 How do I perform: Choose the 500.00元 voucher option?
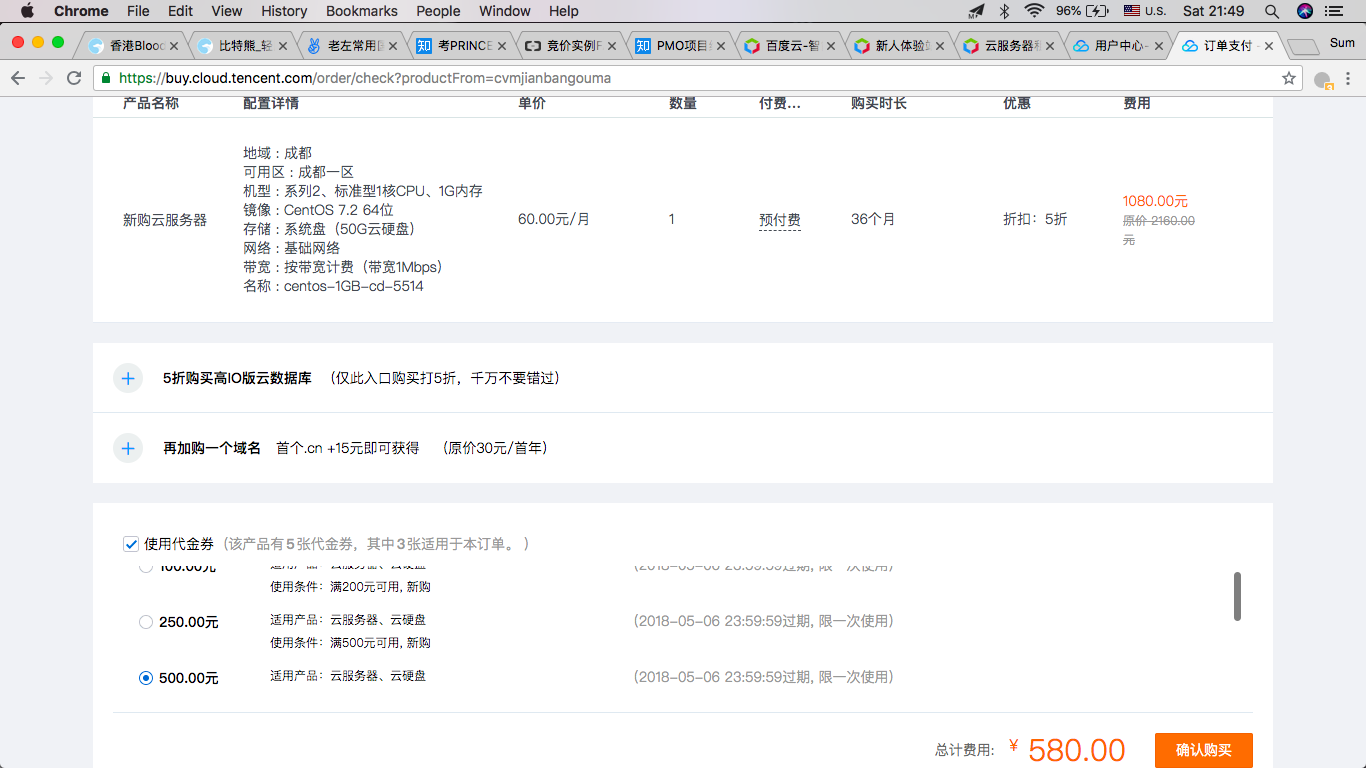tap(145, 677)
